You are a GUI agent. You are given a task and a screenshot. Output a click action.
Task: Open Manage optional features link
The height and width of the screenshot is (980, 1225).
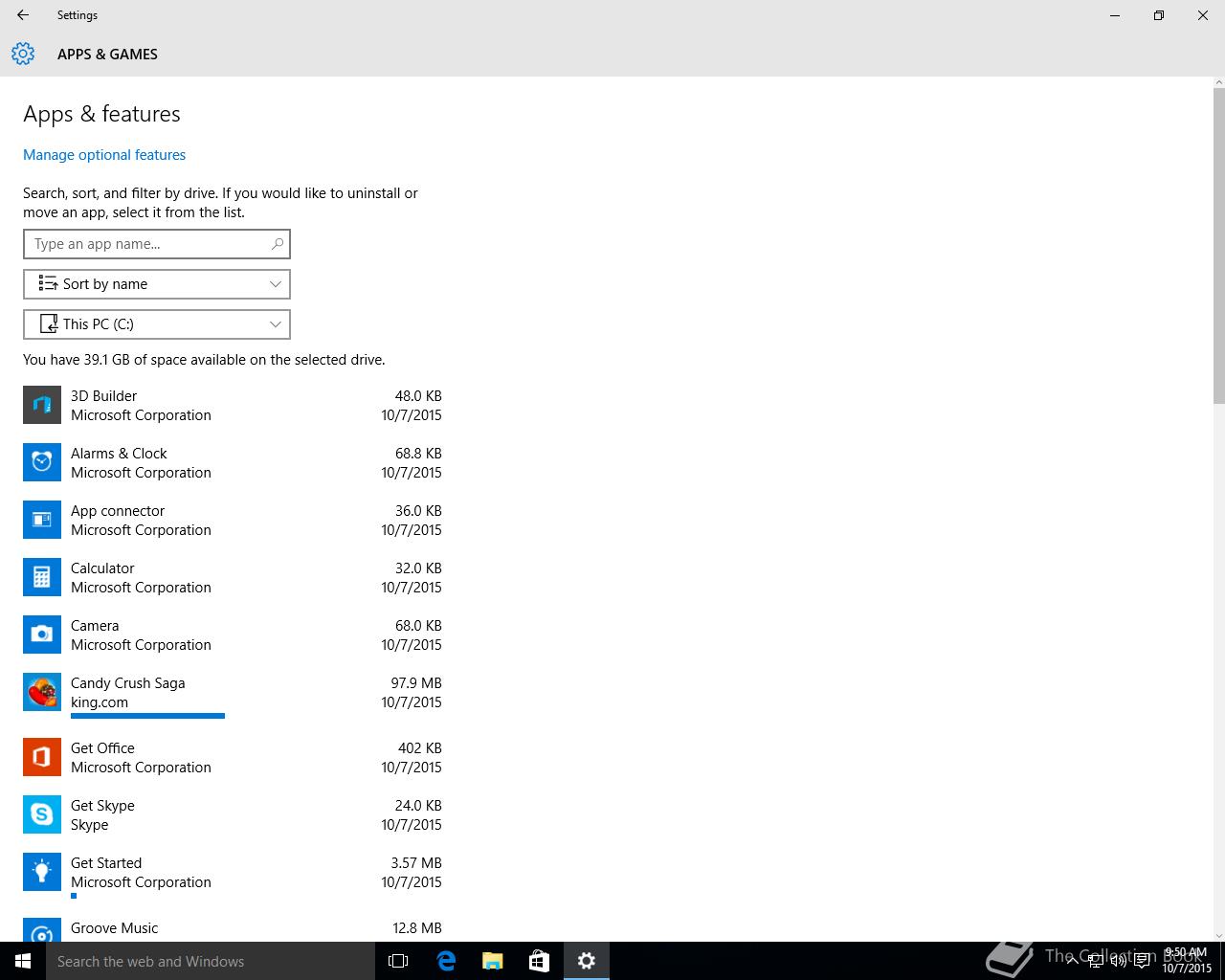pos(104,155)
